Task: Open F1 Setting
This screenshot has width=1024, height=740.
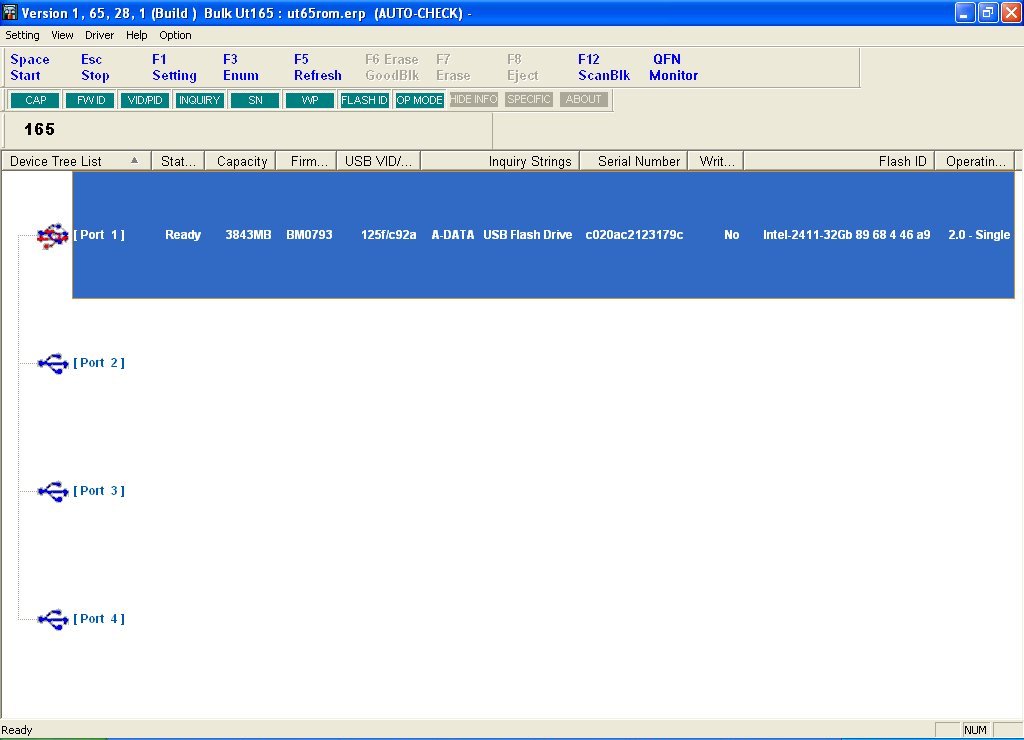Action: point(174,67)
